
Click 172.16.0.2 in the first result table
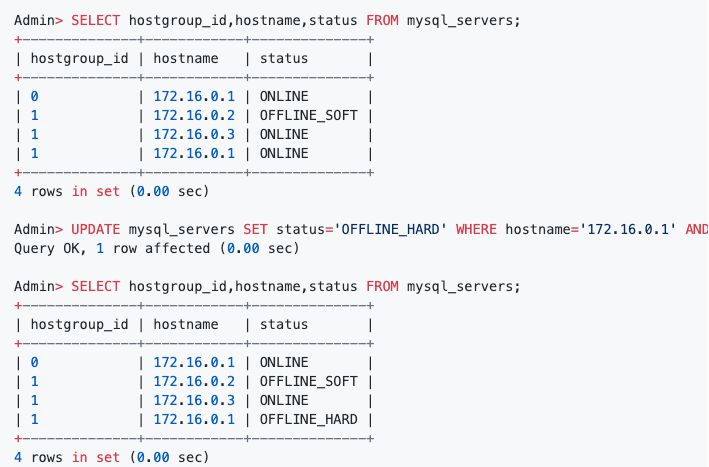coord(194,115)
